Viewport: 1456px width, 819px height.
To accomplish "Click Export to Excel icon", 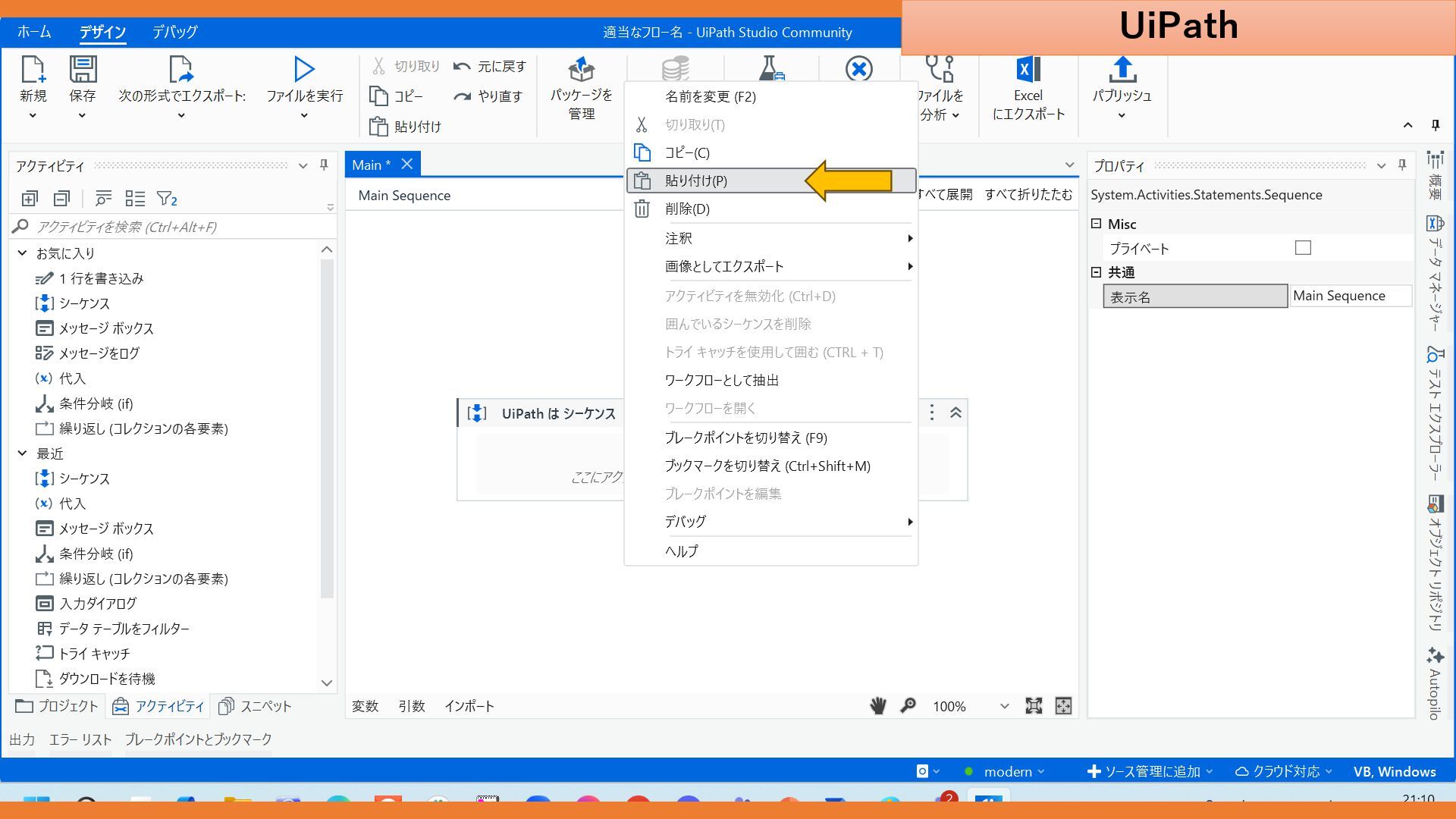I will pyautogui.click(x=1028, y=70).
